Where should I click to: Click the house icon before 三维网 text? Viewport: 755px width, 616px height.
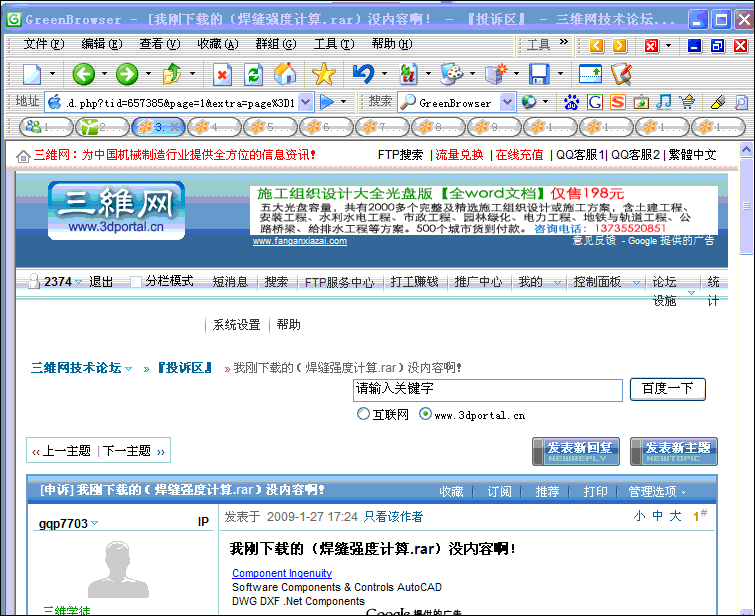pyautogui.click(x=23, y=156)
